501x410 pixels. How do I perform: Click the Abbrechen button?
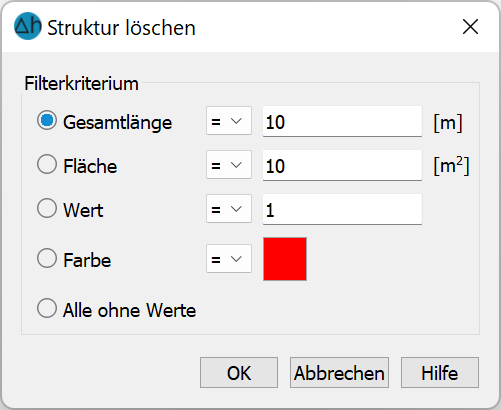(339, 373)
